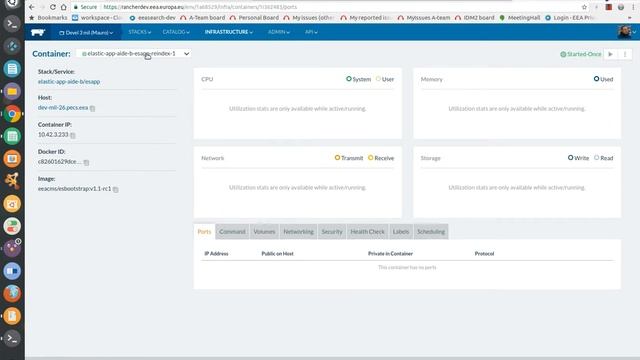Click the browser address bar URL
Screen dimensions: 640x360
tap(200, 7)
